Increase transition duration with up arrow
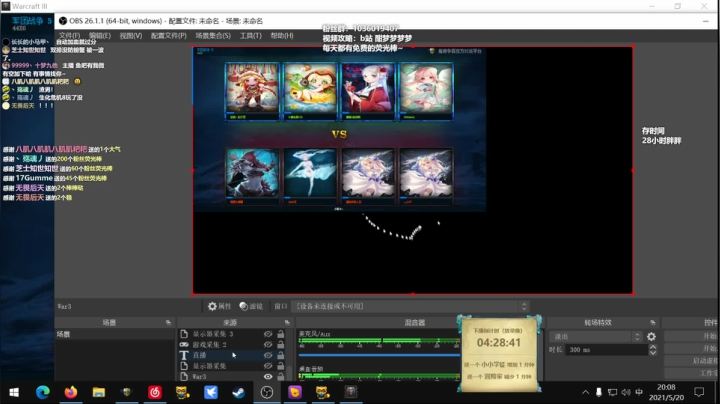 point(653,347)
